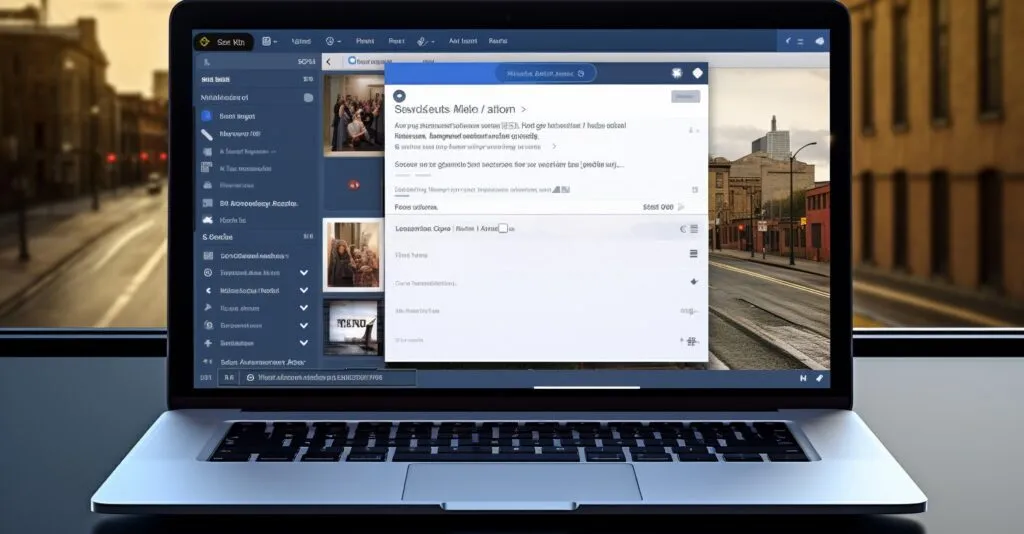
Task: Open the bold sidebar row with panel icon
Action: pos(257,203)
